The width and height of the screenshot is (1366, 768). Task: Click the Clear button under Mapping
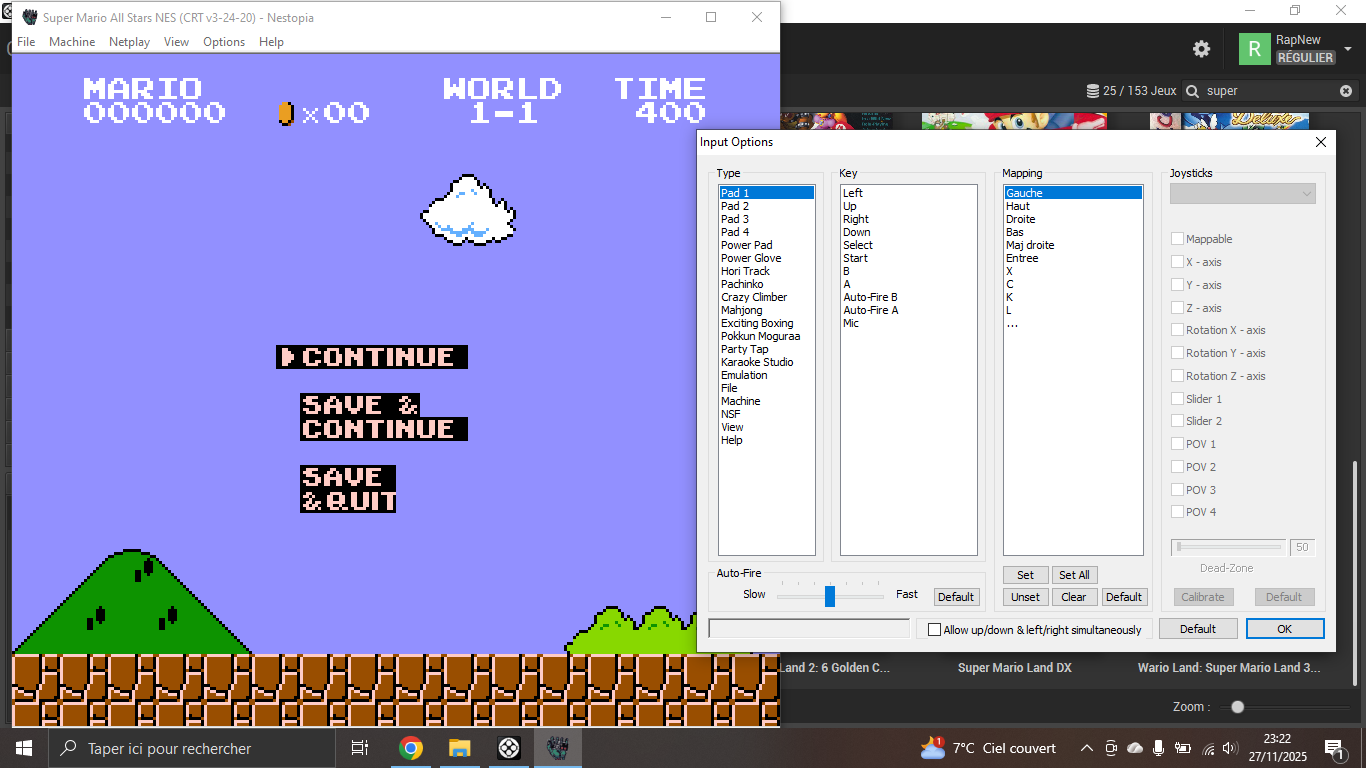click(1073, 597)
